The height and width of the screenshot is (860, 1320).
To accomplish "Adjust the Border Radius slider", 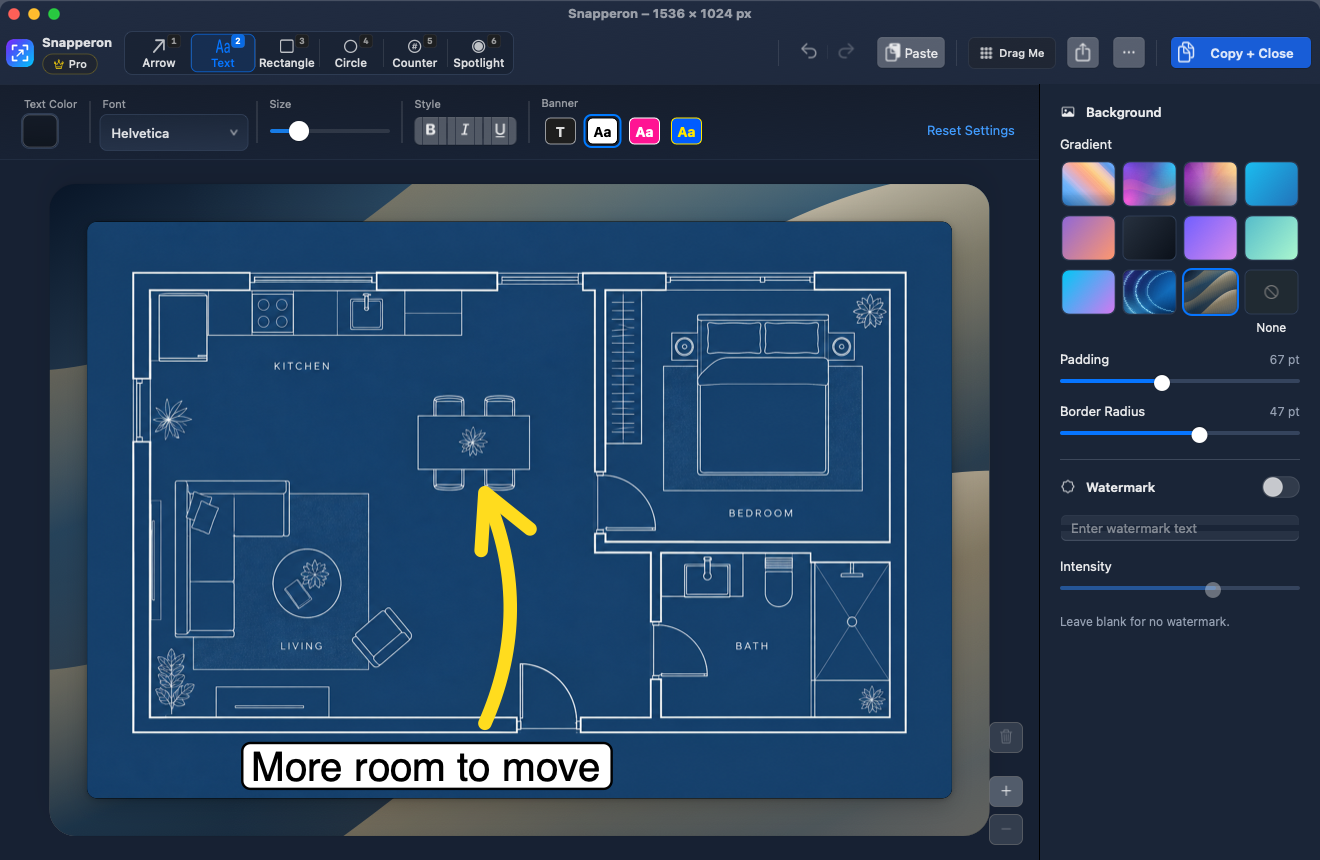I will pyautogui.click(x=1180, y=434).
